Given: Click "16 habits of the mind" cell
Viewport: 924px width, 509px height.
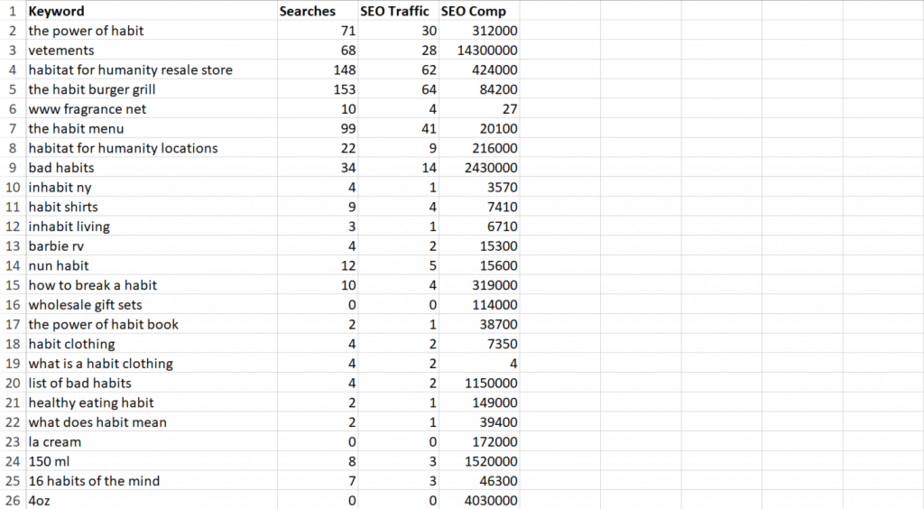Looking at the screenshot, I should (x=152, y=481).
